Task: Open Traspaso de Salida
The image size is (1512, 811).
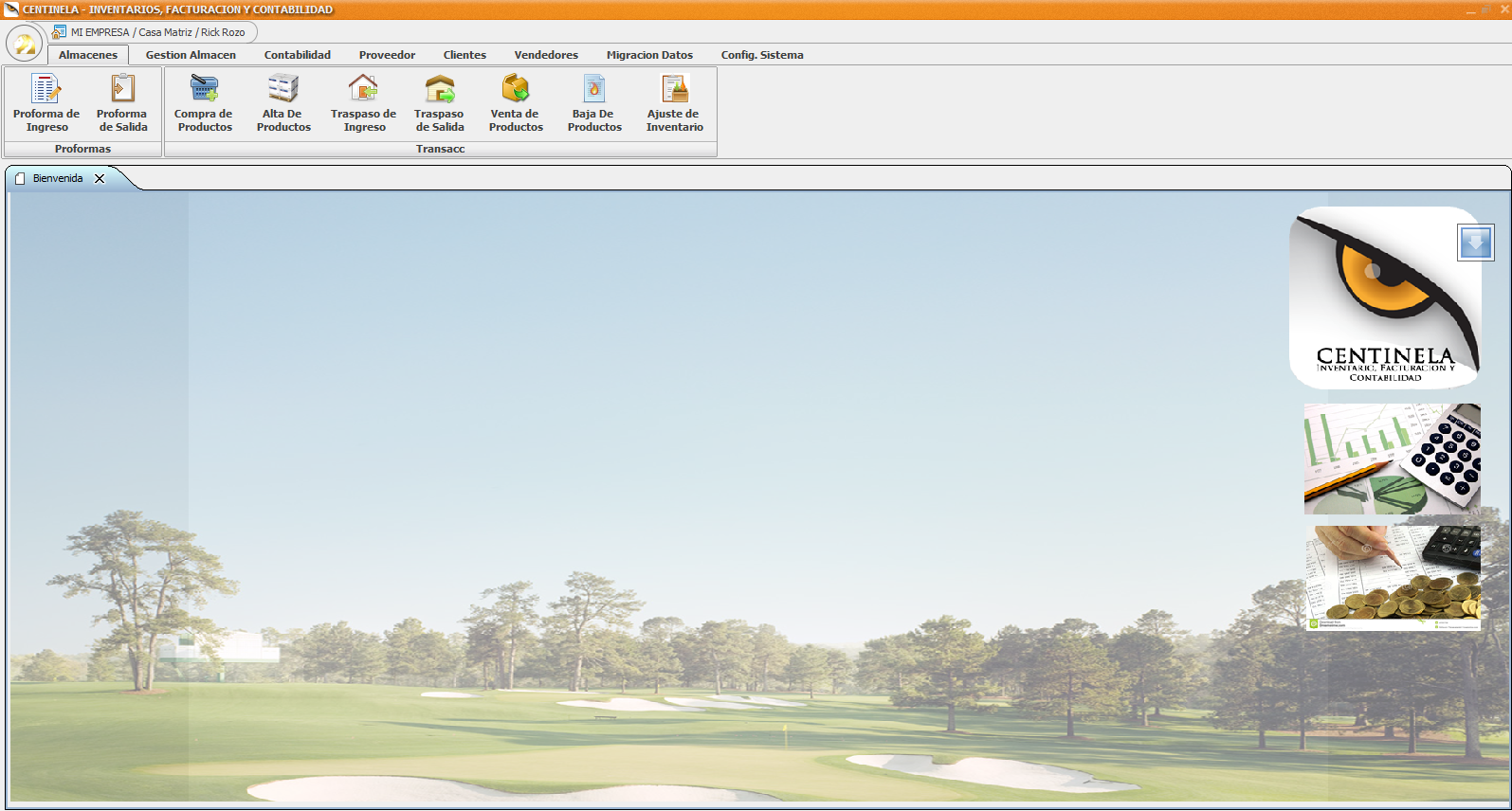Action: click(439, 103)
